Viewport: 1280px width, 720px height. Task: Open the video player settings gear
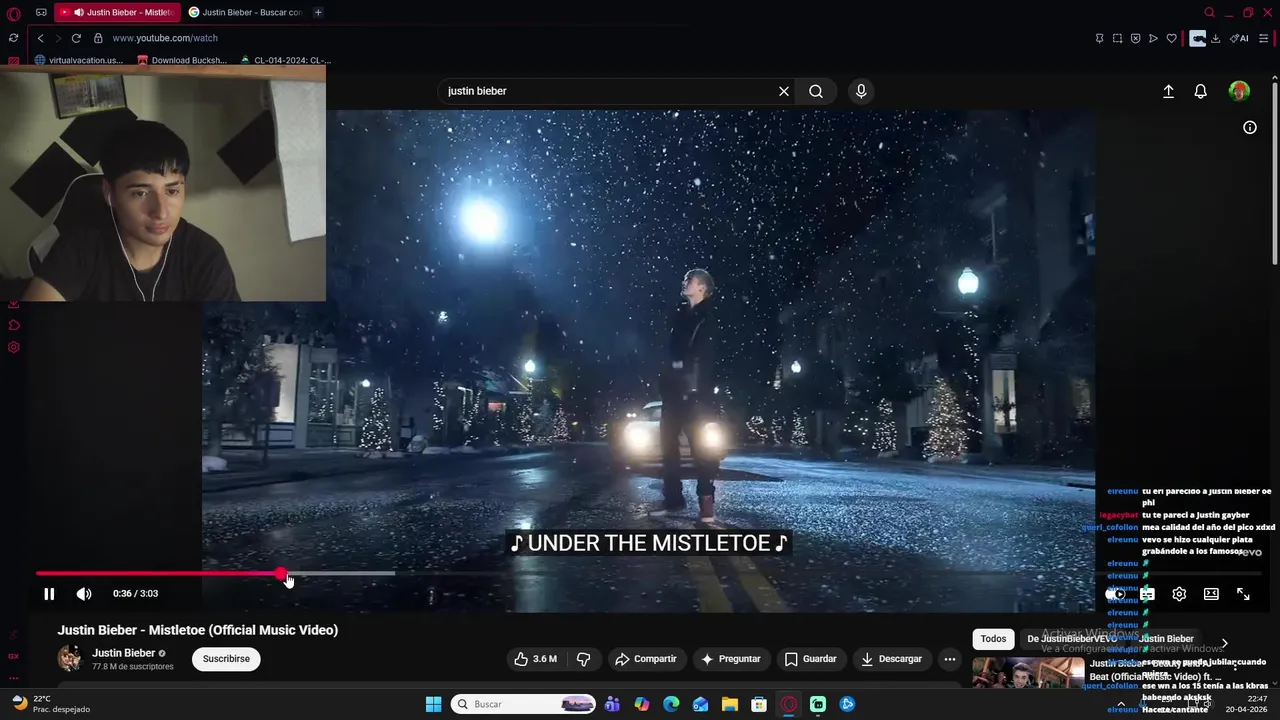click(x=1179, y=594)
